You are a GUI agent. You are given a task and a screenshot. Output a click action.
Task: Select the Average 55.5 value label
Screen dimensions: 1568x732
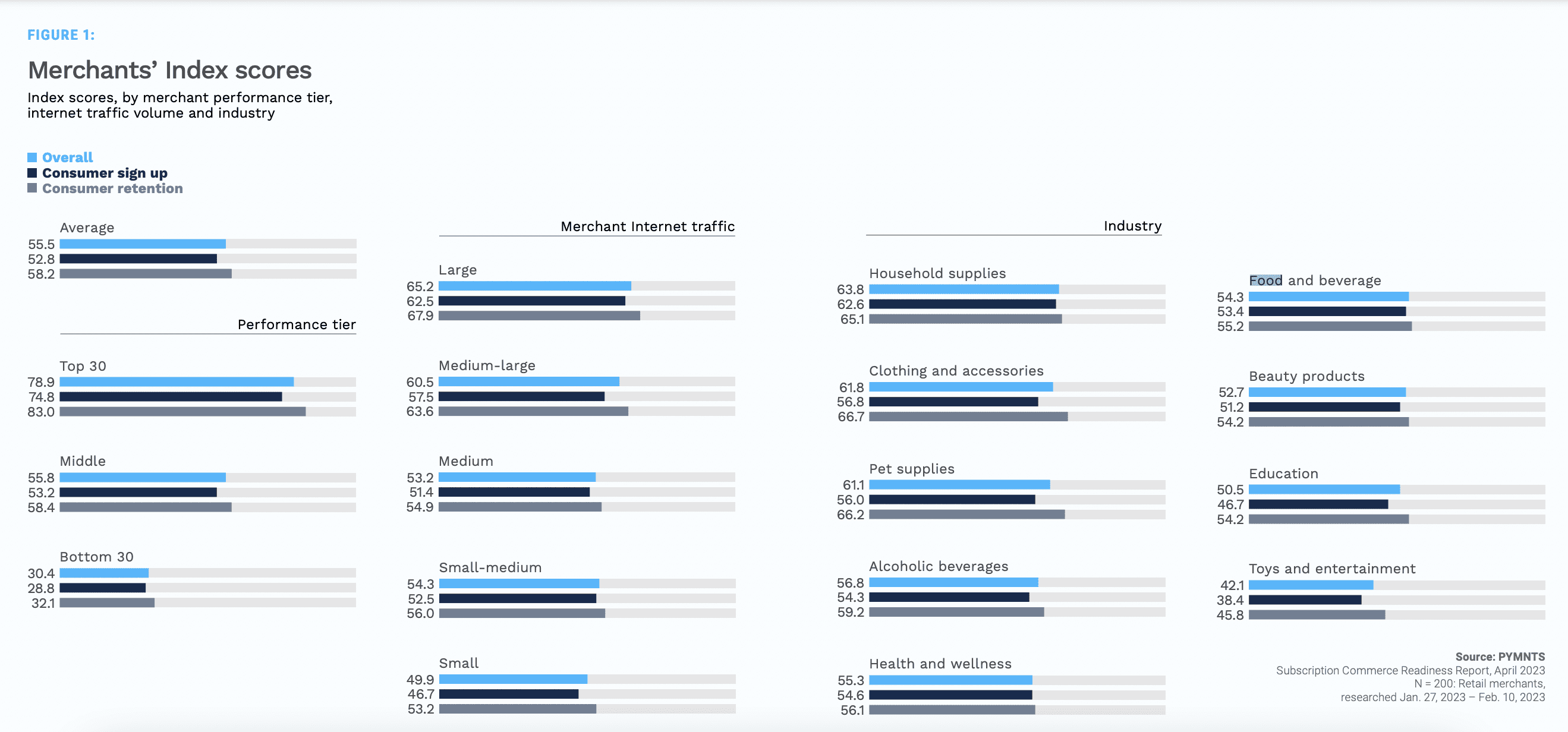point(41,244)
